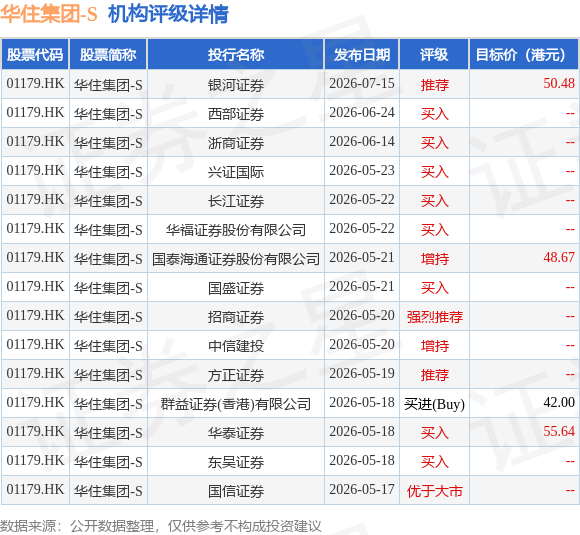Screen dimensions: 580x535
Task: Select 国泰海通证券股份有限公司 cell
Action: point(236,259)
